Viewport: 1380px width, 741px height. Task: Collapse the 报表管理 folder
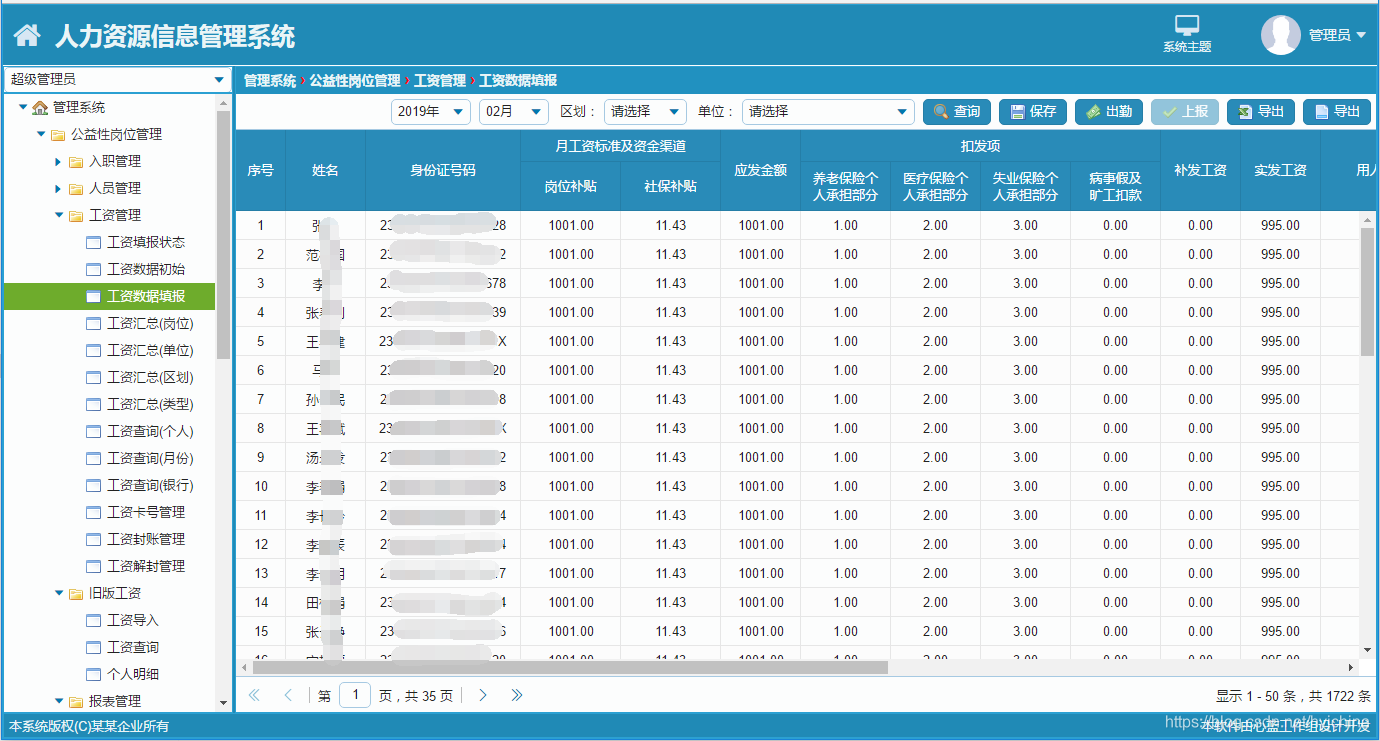(59, 701)
